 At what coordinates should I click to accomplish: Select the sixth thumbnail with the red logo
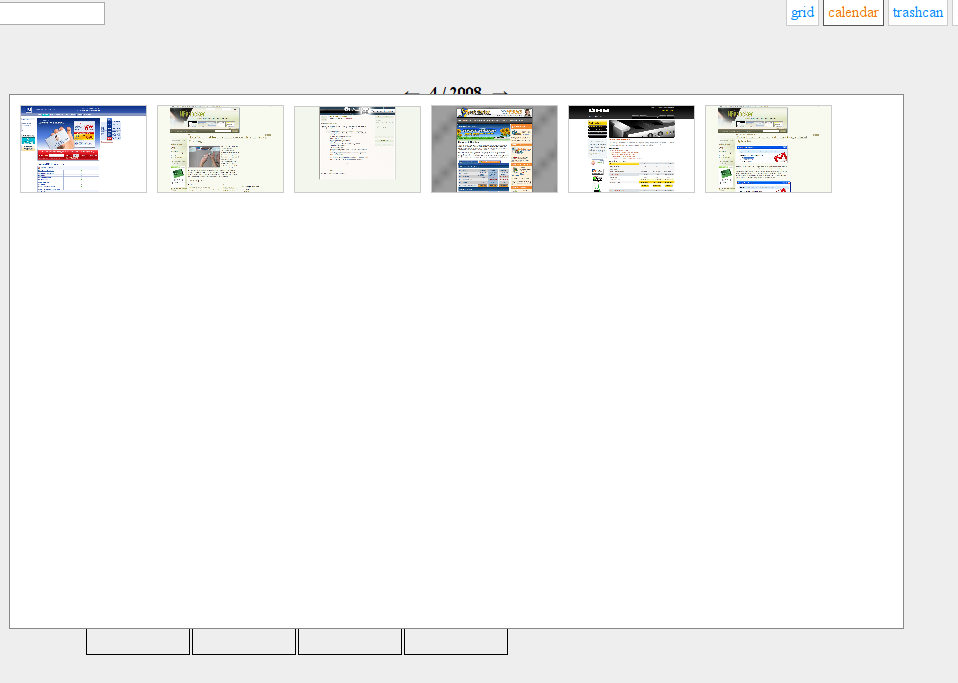click(768, 149)
